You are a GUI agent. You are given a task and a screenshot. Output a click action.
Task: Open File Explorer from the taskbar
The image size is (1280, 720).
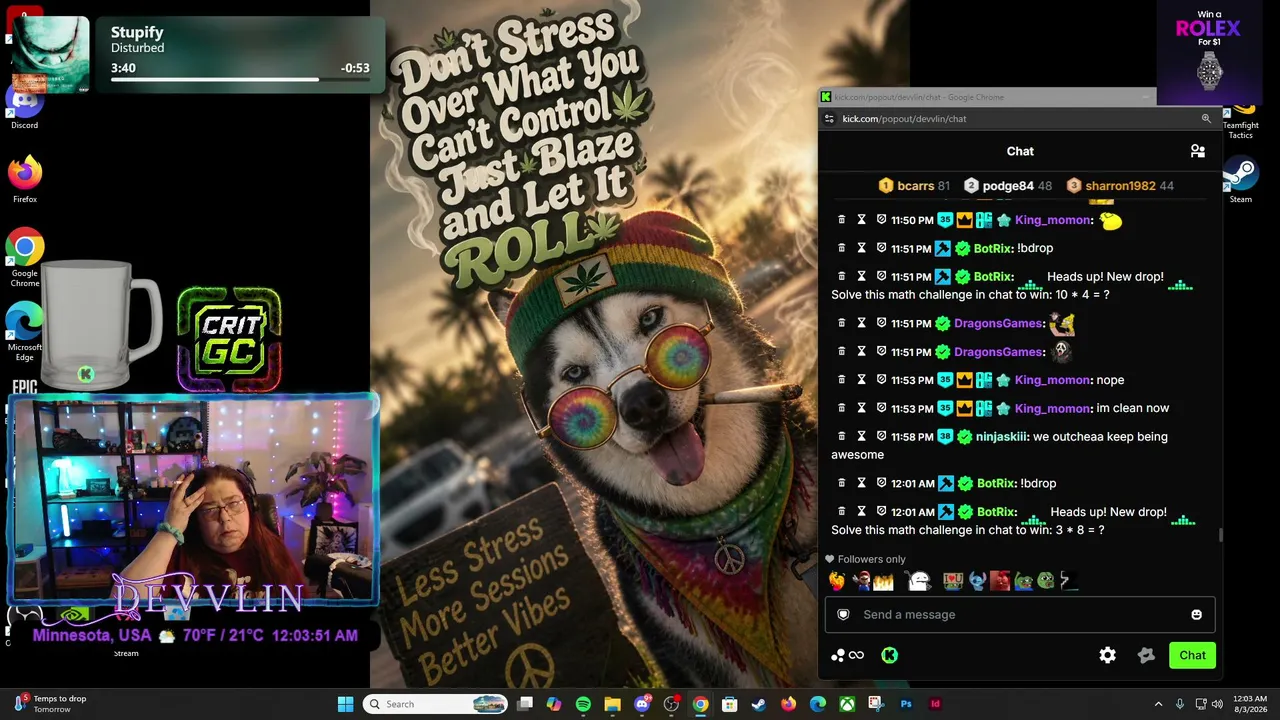[x=612, y=704]
